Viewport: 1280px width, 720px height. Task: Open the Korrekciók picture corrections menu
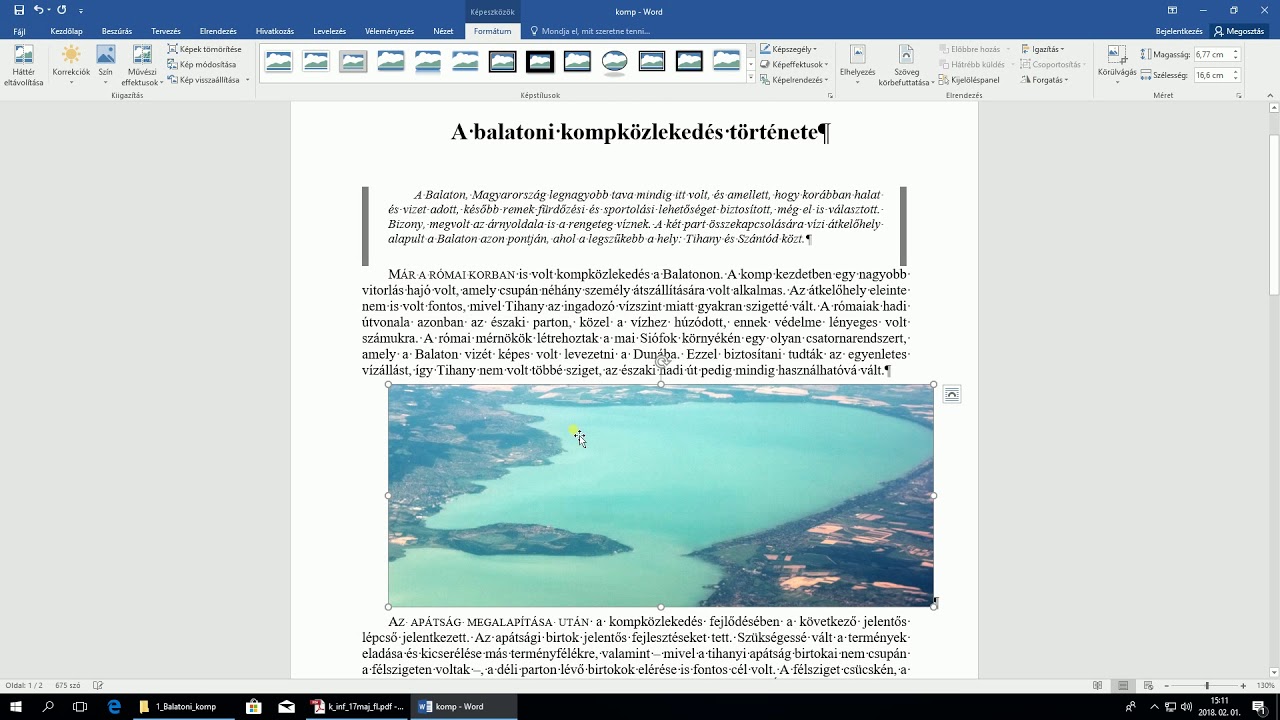click(x=71, y=65)
